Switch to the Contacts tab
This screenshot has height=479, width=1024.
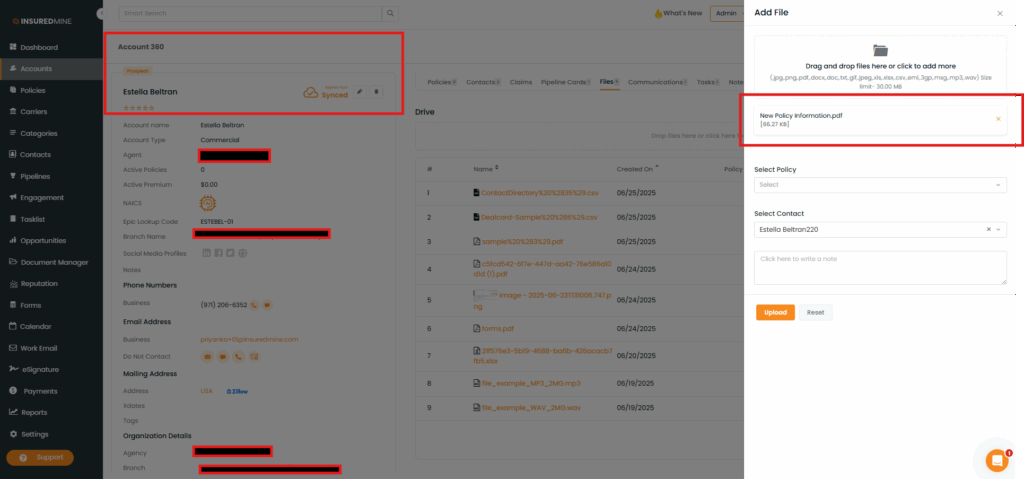[x=483, y=82]
